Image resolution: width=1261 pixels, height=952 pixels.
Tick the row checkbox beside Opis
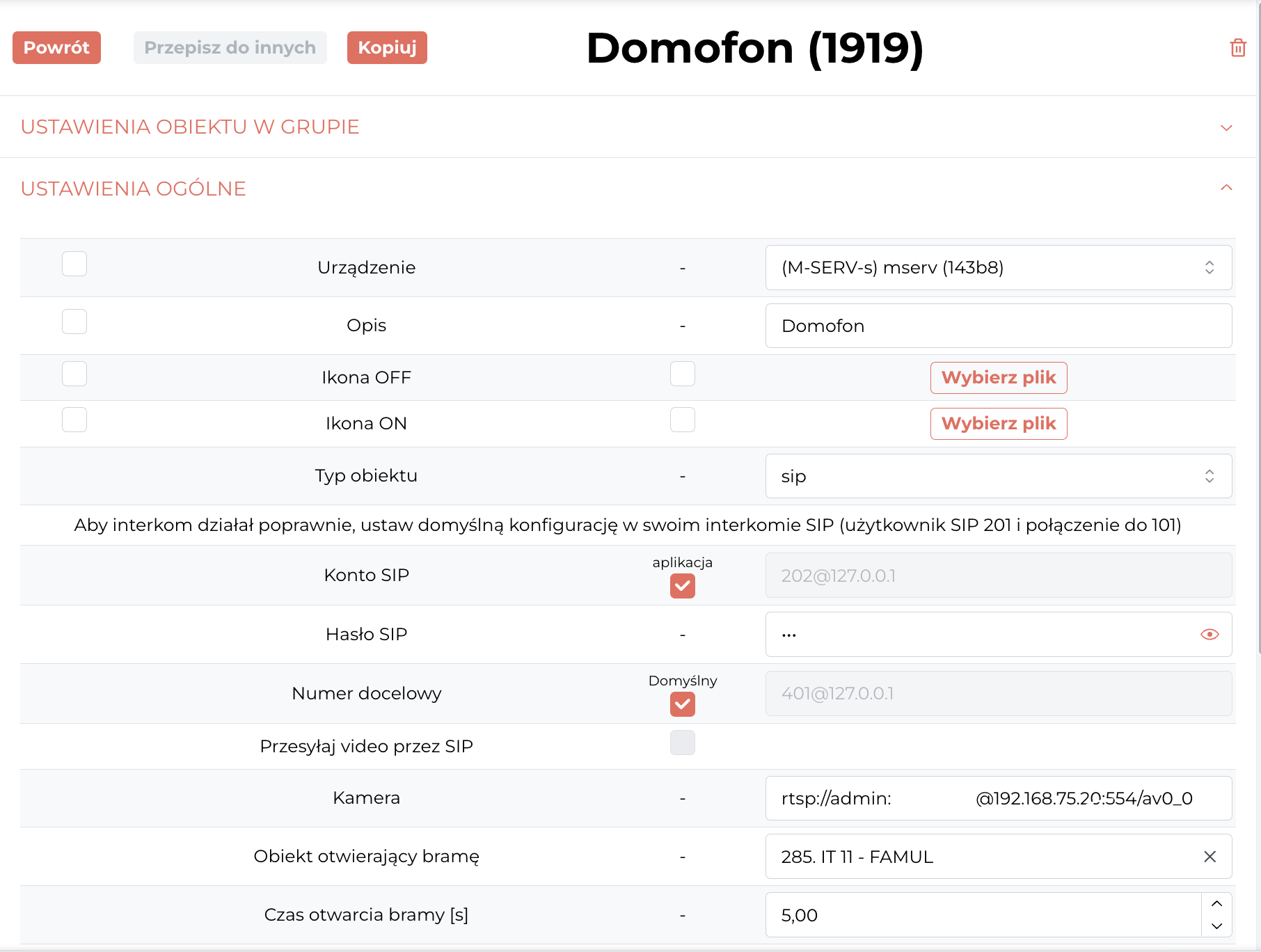coord(74,322)
